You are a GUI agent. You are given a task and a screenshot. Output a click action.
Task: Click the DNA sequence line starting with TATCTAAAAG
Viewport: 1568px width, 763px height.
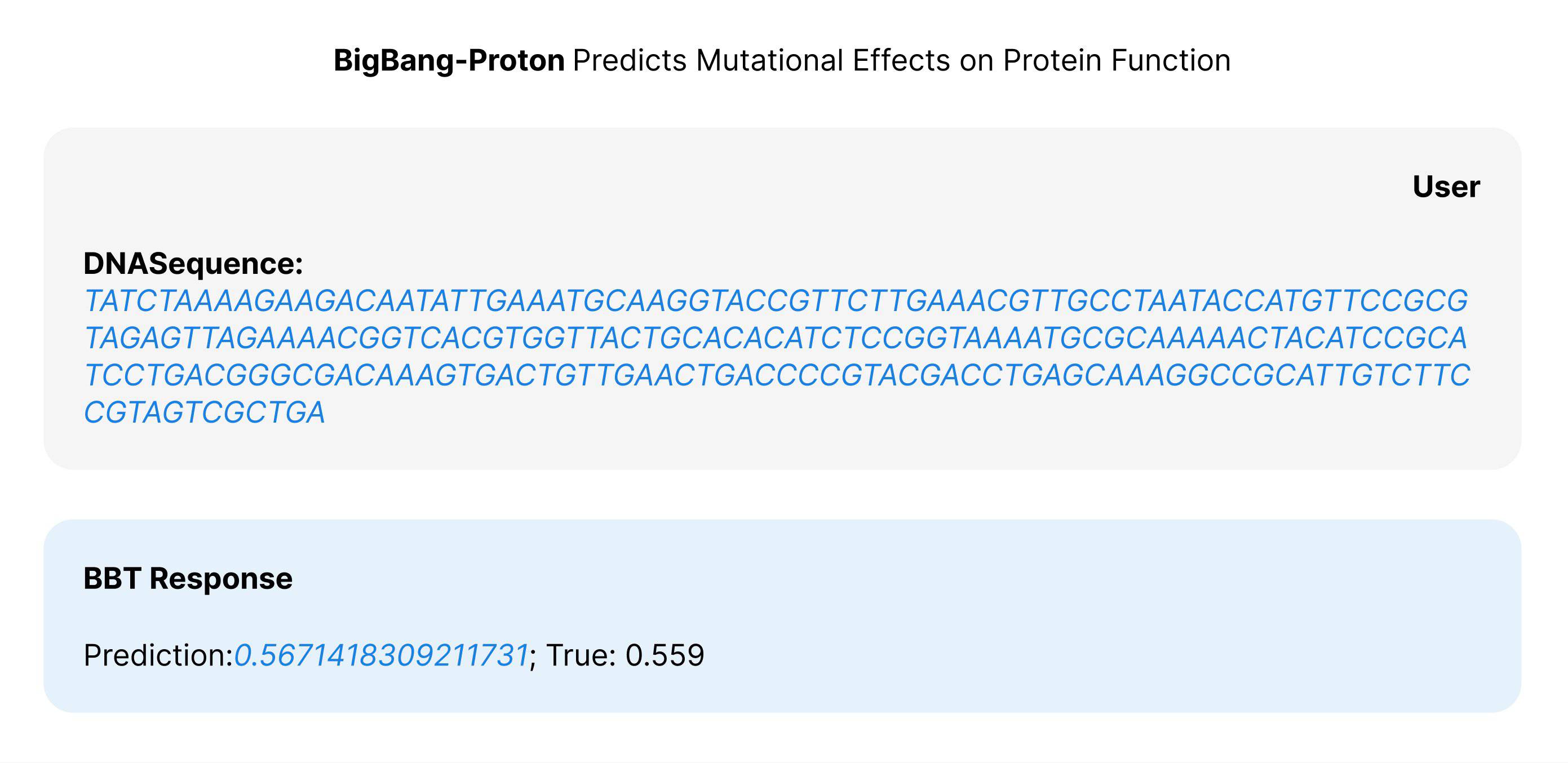click(776, 301)
